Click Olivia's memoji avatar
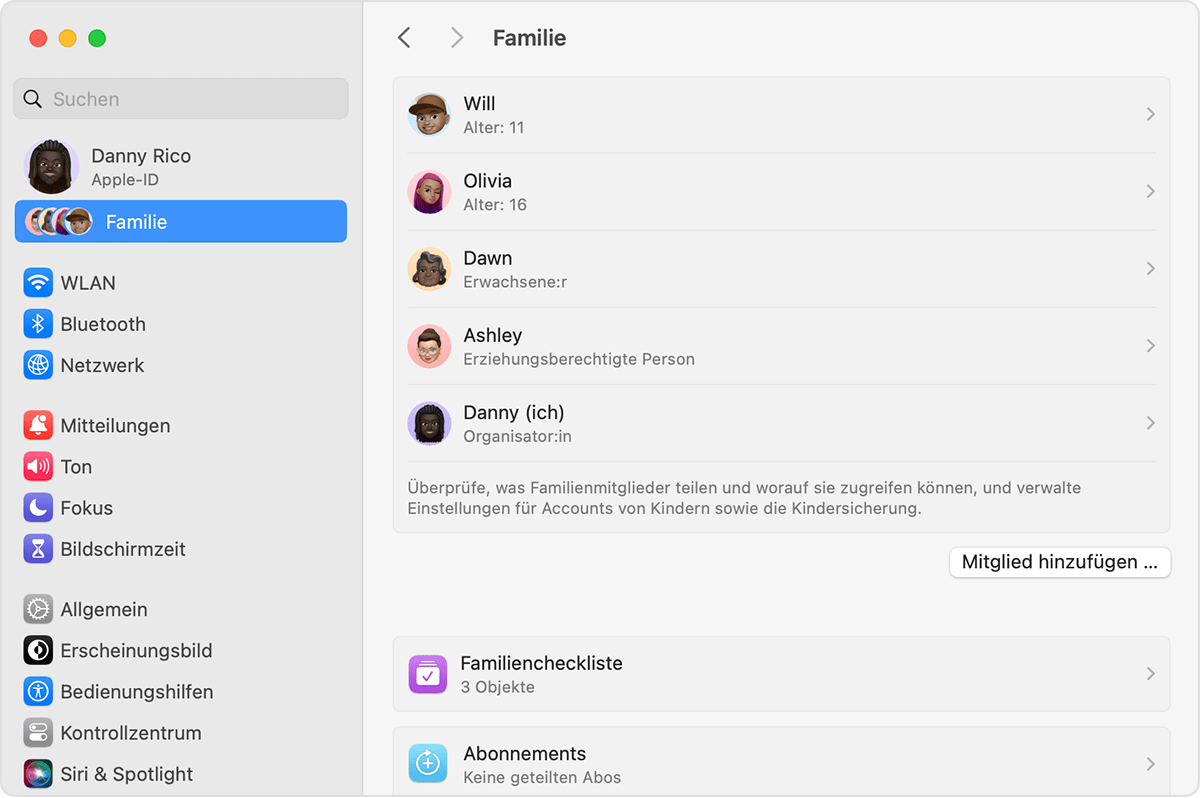1200x798 pixels. [429, 191]
